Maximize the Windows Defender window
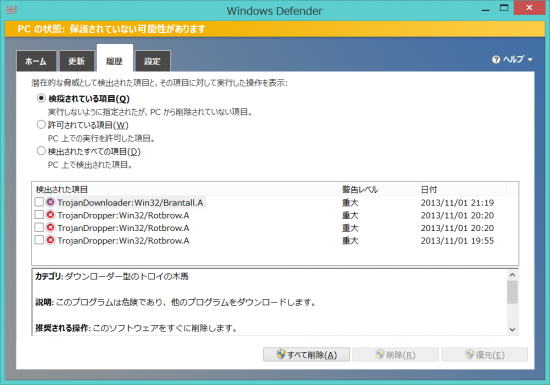Image resolution: width=550 pixels, height=385 pixels. pyautogui.click(x=504, y=8)
